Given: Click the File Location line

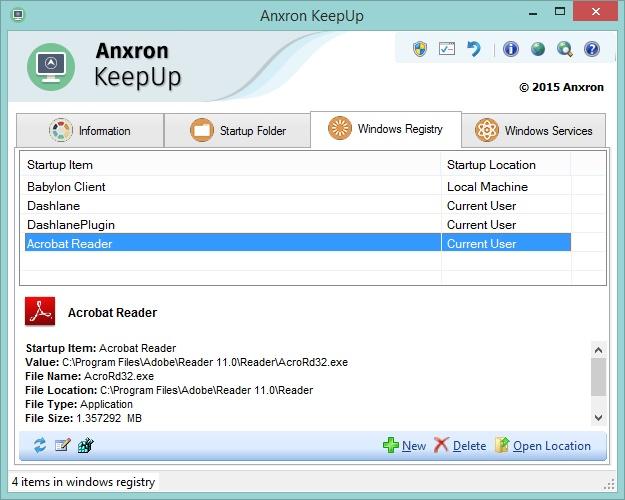Looking at the screenshot, I should tap(169, 390).
